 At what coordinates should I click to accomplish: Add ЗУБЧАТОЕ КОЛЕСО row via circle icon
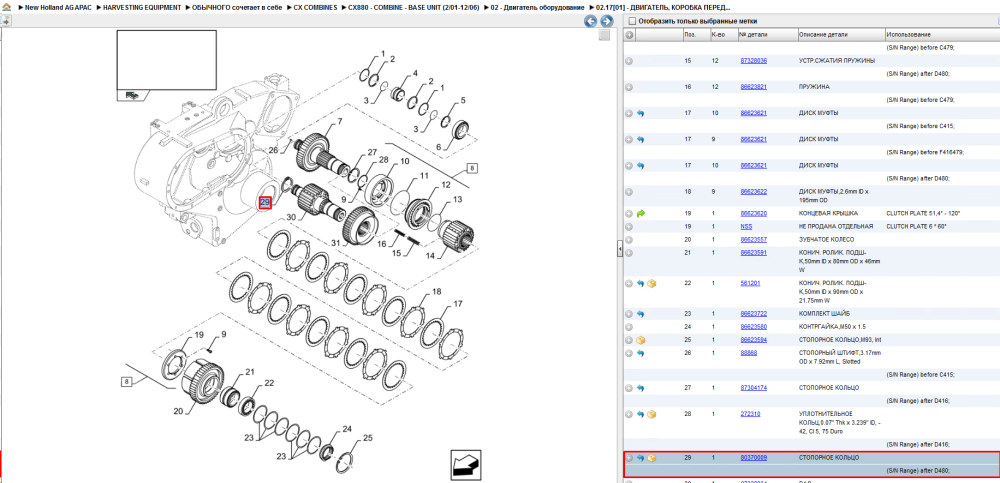coord(629,240)
